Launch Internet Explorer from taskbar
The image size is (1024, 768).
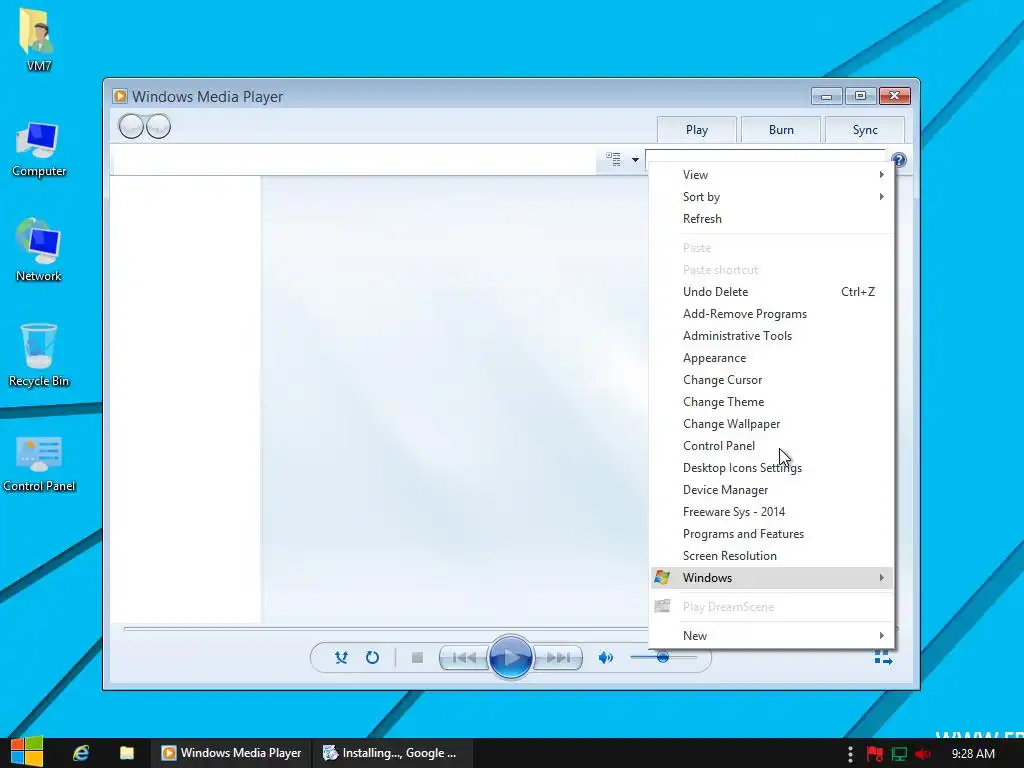(81, 753)
